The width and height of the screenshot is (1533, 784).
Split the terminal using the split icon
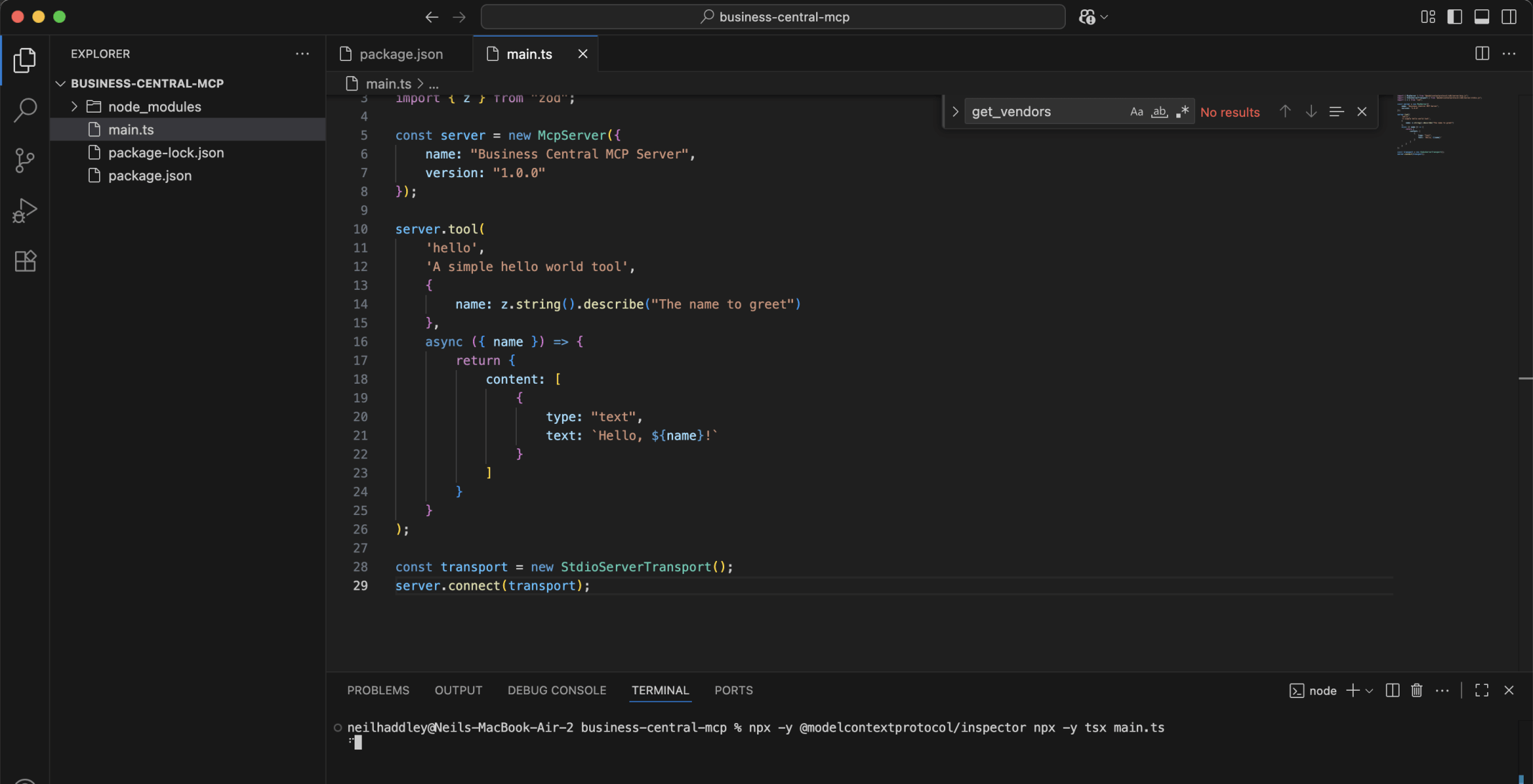(1391, 690)
